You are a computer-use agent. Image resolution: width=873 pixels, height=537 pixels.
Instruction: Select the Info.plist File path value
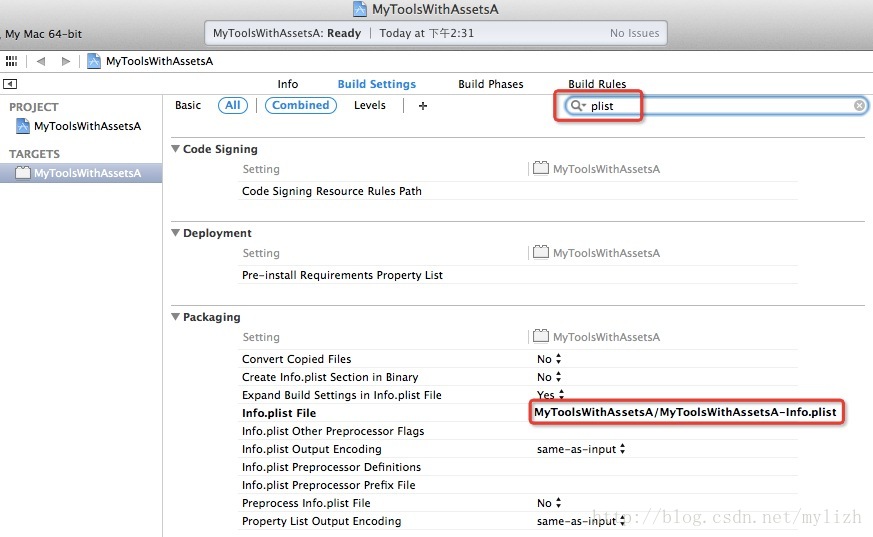(x=685, y=412)
